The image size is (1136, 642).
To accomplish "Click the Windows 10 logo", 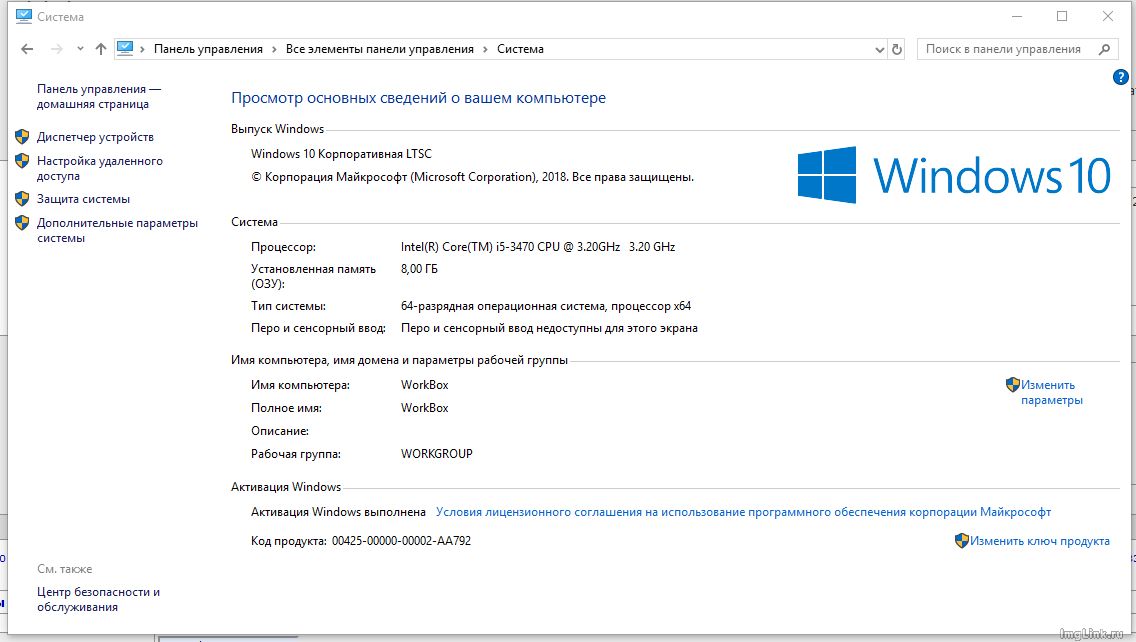I will [x=953, y=175].
